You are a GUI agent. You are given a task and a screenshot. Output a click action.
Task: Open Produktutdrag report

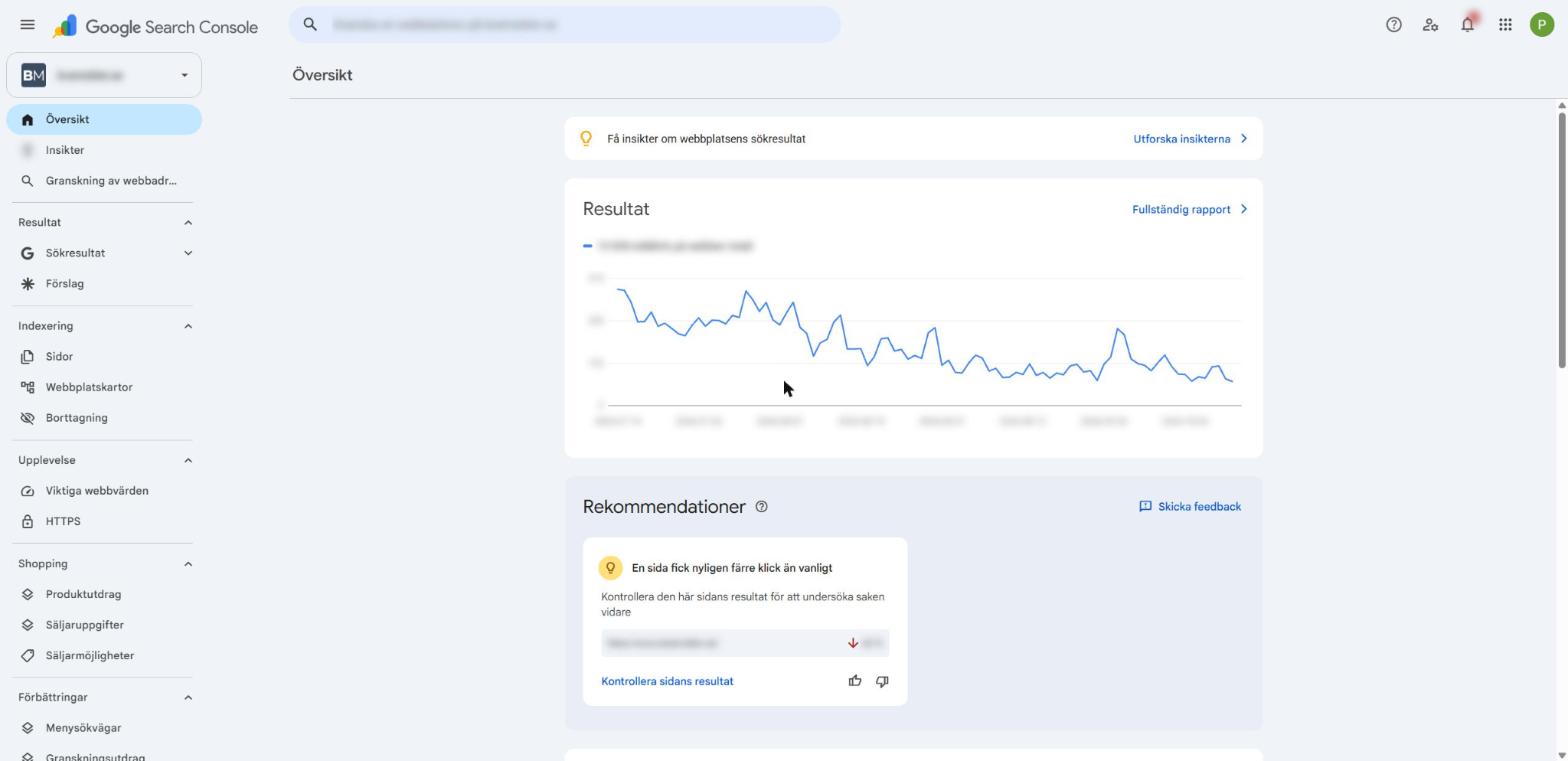coord(104,594)
